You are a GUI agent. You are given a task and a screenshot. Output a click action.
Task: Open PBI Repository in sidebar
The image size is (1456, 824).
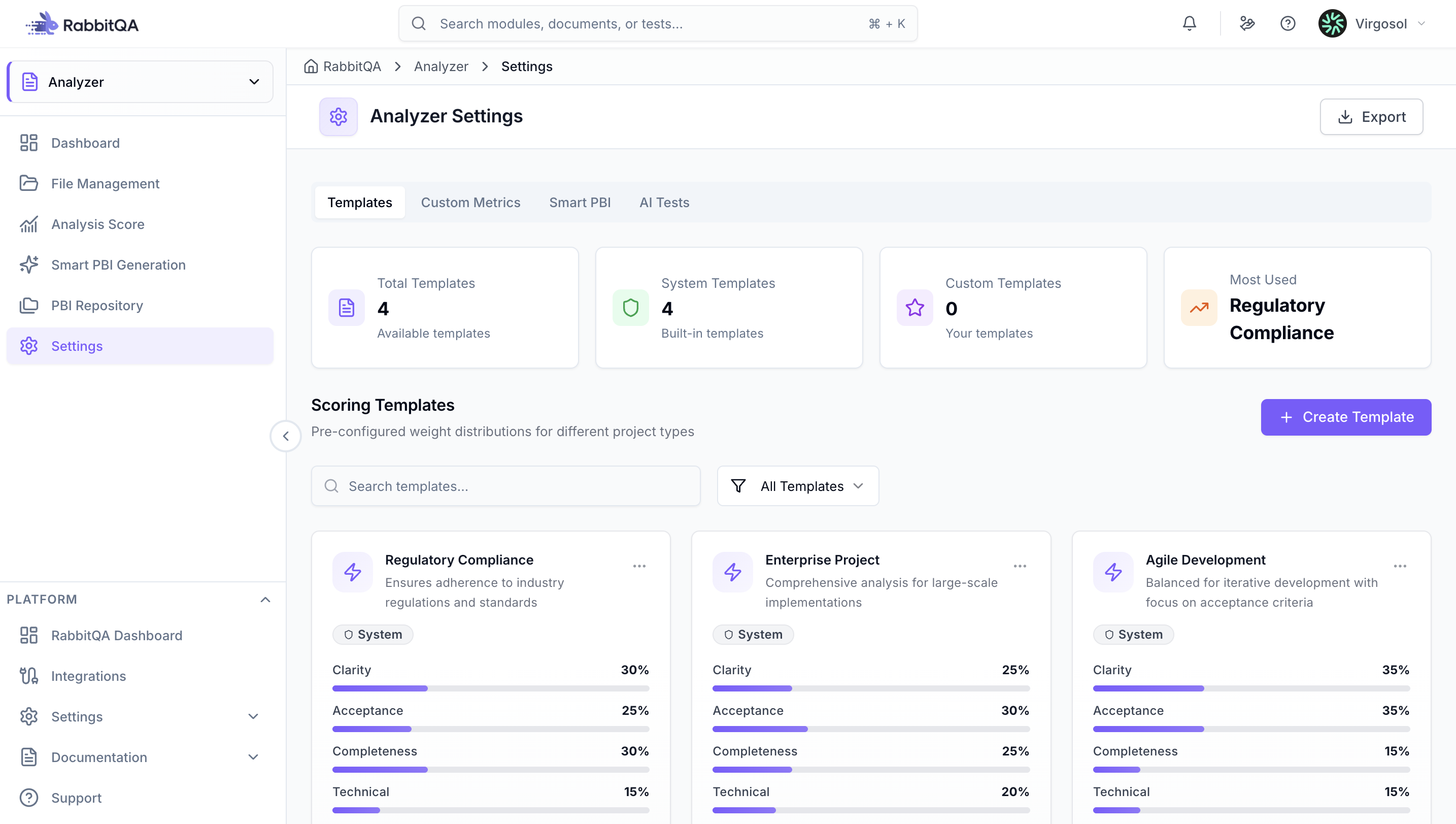coord(140,306)
